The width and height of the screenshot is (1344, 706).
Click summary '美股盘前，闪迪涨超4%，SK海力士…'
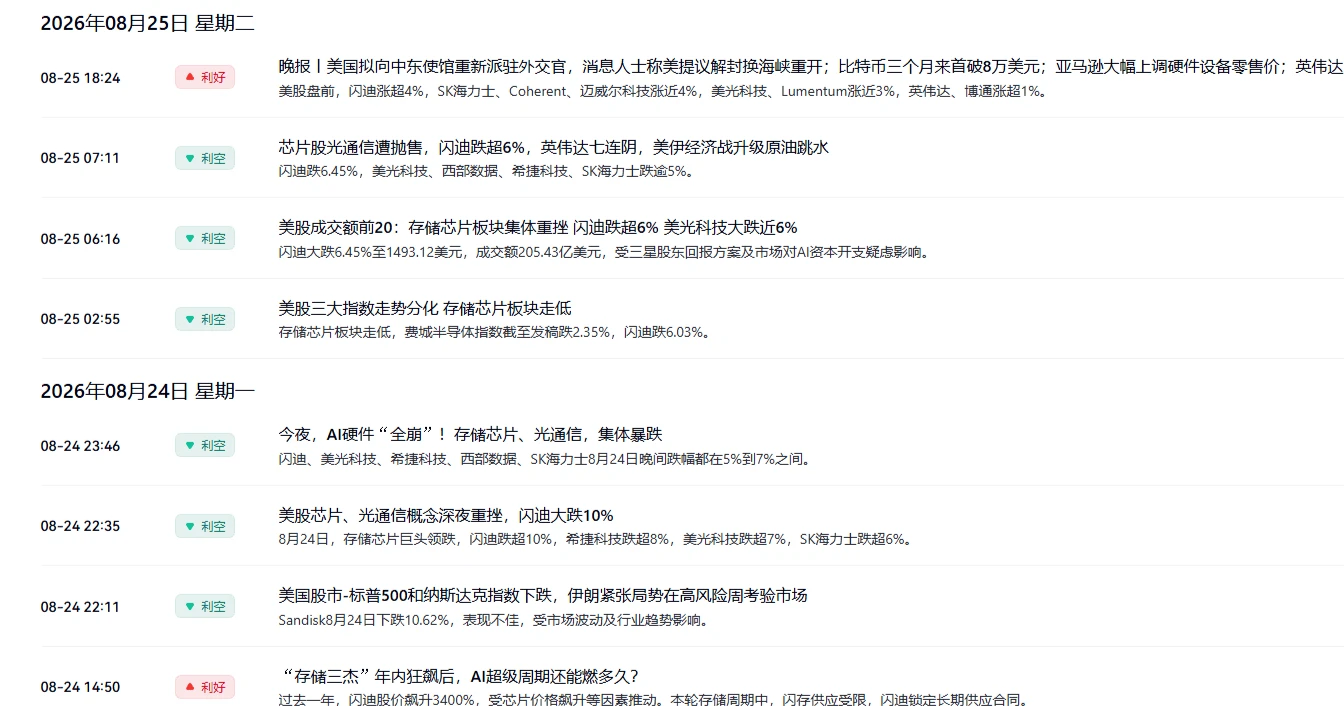pyautogui.click(x=663, y=91)
